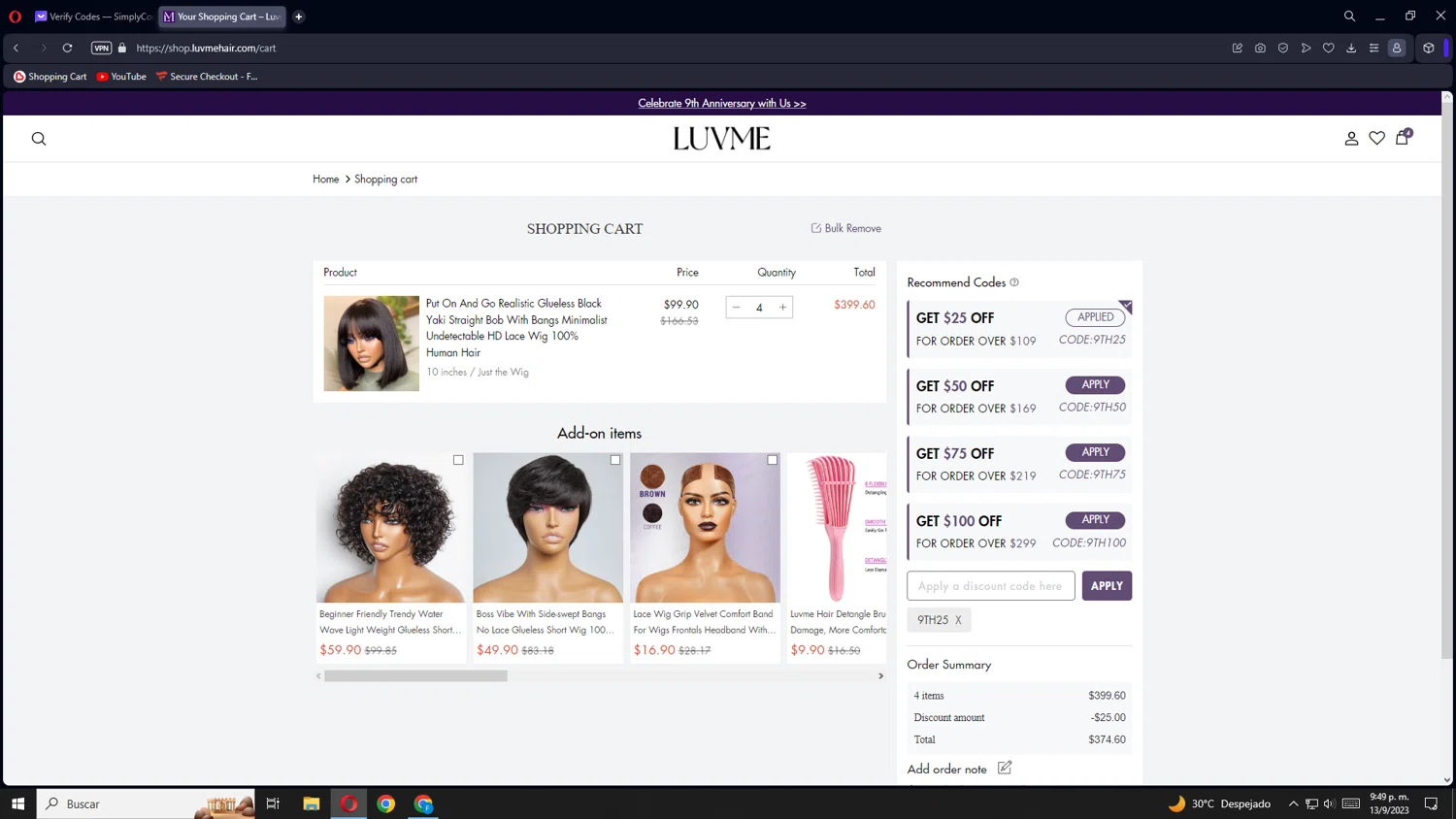Focus the discount code input field
This screenshot has width=1456, height=819.
click(x=991, y=586)
